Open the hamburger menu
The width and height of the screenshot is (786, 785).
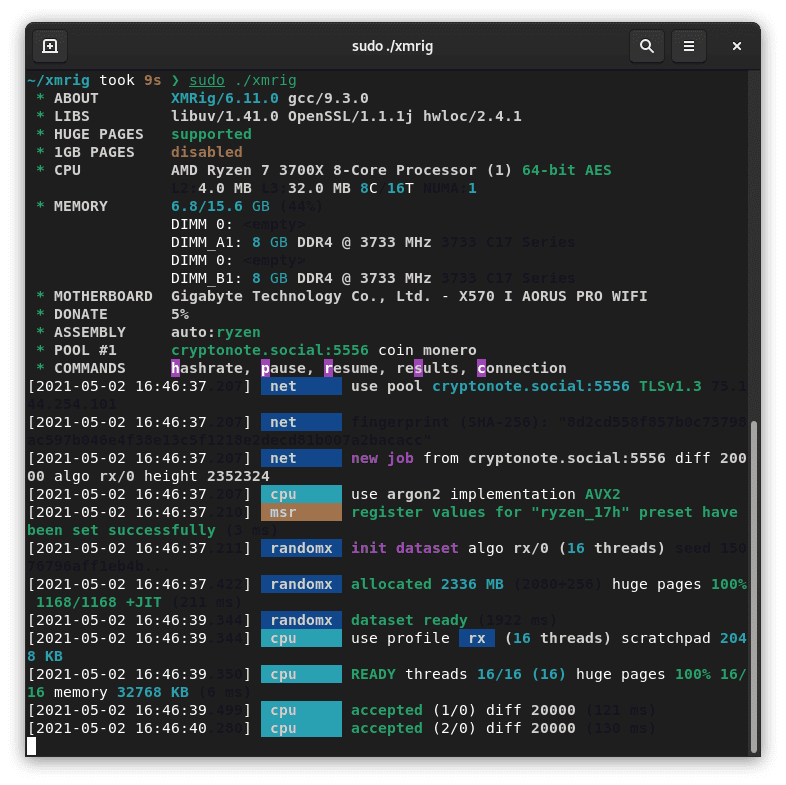tap(689, 46)
